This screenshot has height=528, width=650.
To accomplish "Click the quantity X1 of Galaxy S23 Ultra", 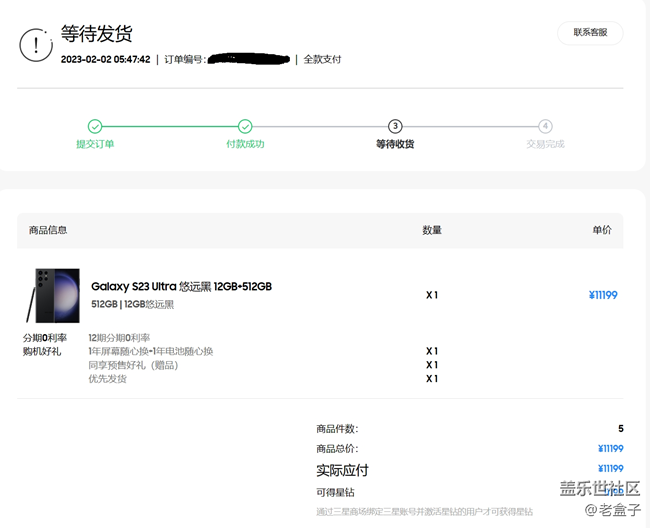I will (x=432, y=295).
